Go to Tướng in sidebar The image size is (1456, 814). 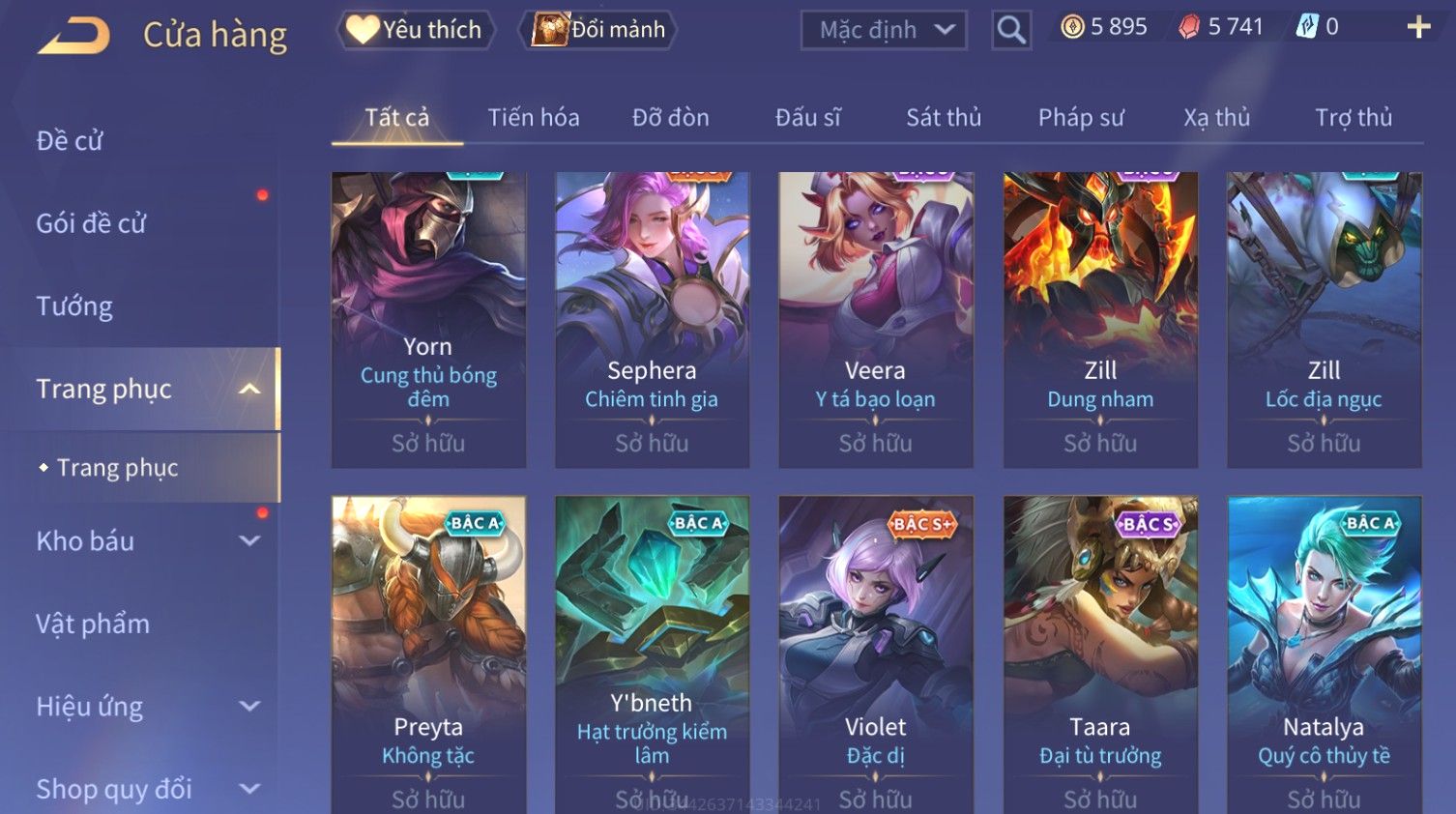[x=74, y=306]
